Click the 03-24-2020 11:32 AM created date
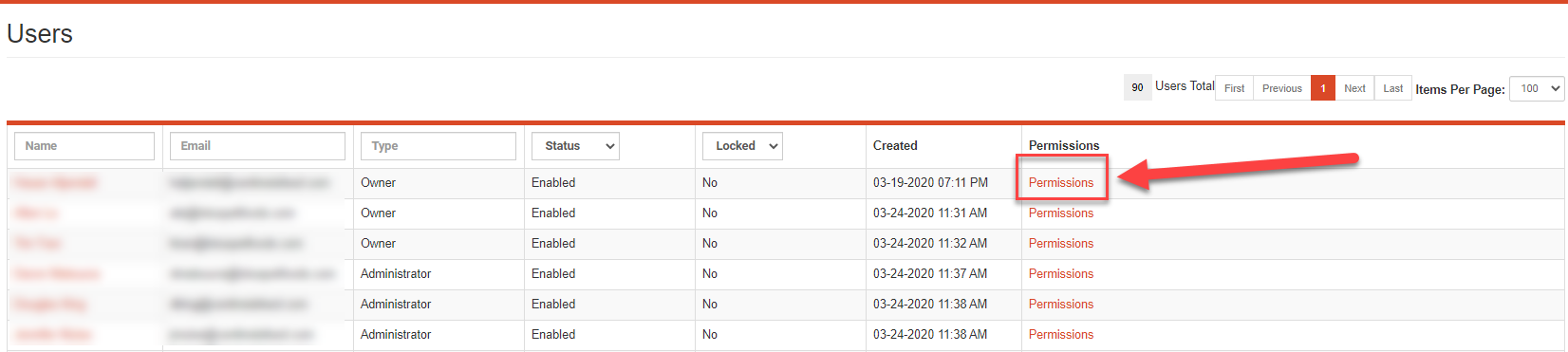The image size is (1568, 352). (930, 244)
